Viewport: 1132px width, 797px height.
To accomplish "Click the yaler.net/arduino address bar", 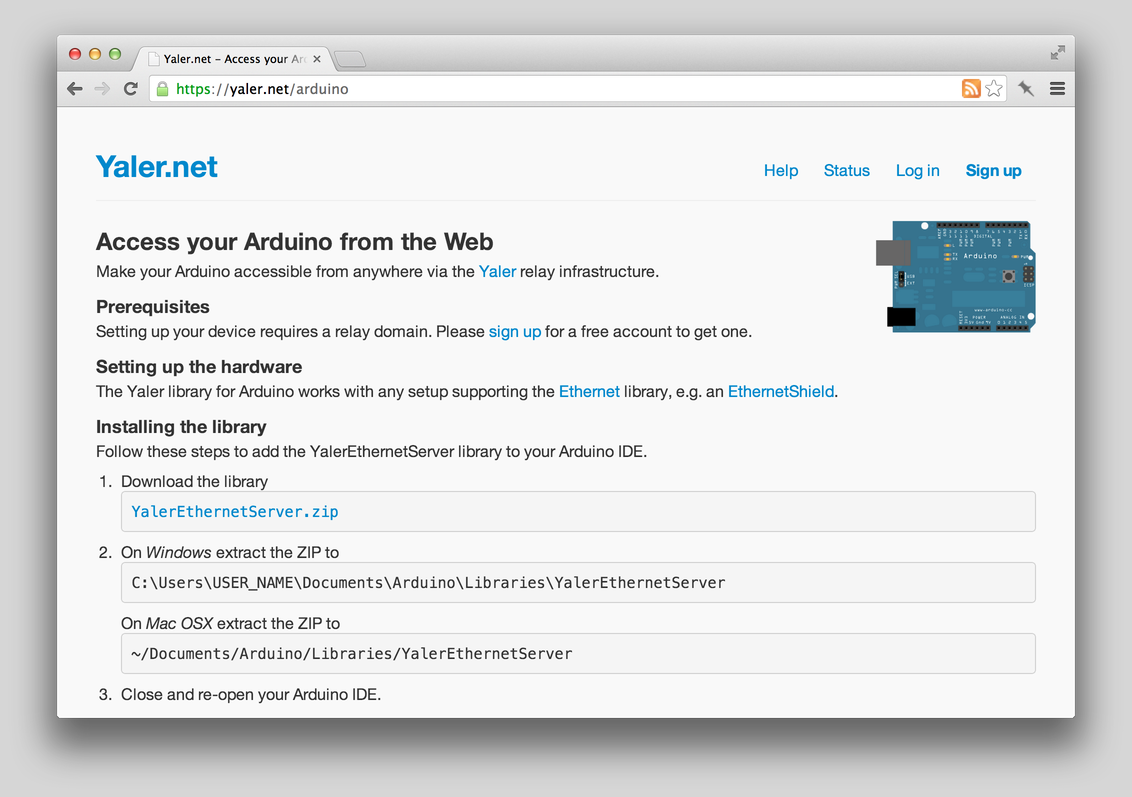I will pyautogui.click(x=556, y=89).
